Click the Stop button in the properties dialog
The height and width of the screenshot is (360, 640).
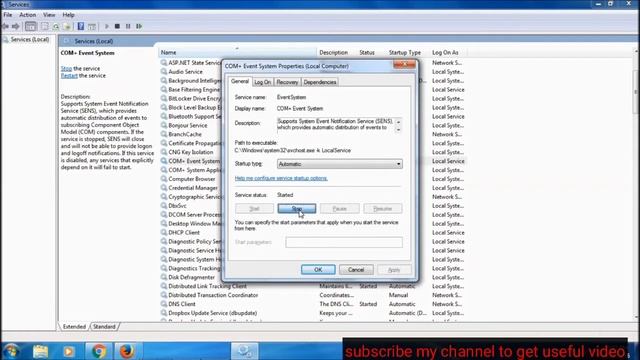click(297, 209)
